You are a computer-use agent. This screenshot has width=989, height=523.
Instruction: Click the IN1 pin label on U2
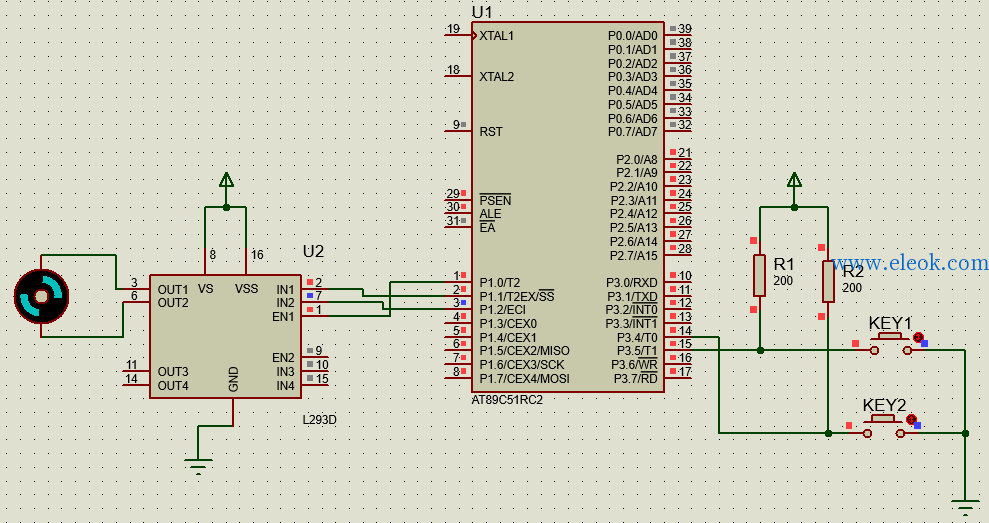pos(285,290)
